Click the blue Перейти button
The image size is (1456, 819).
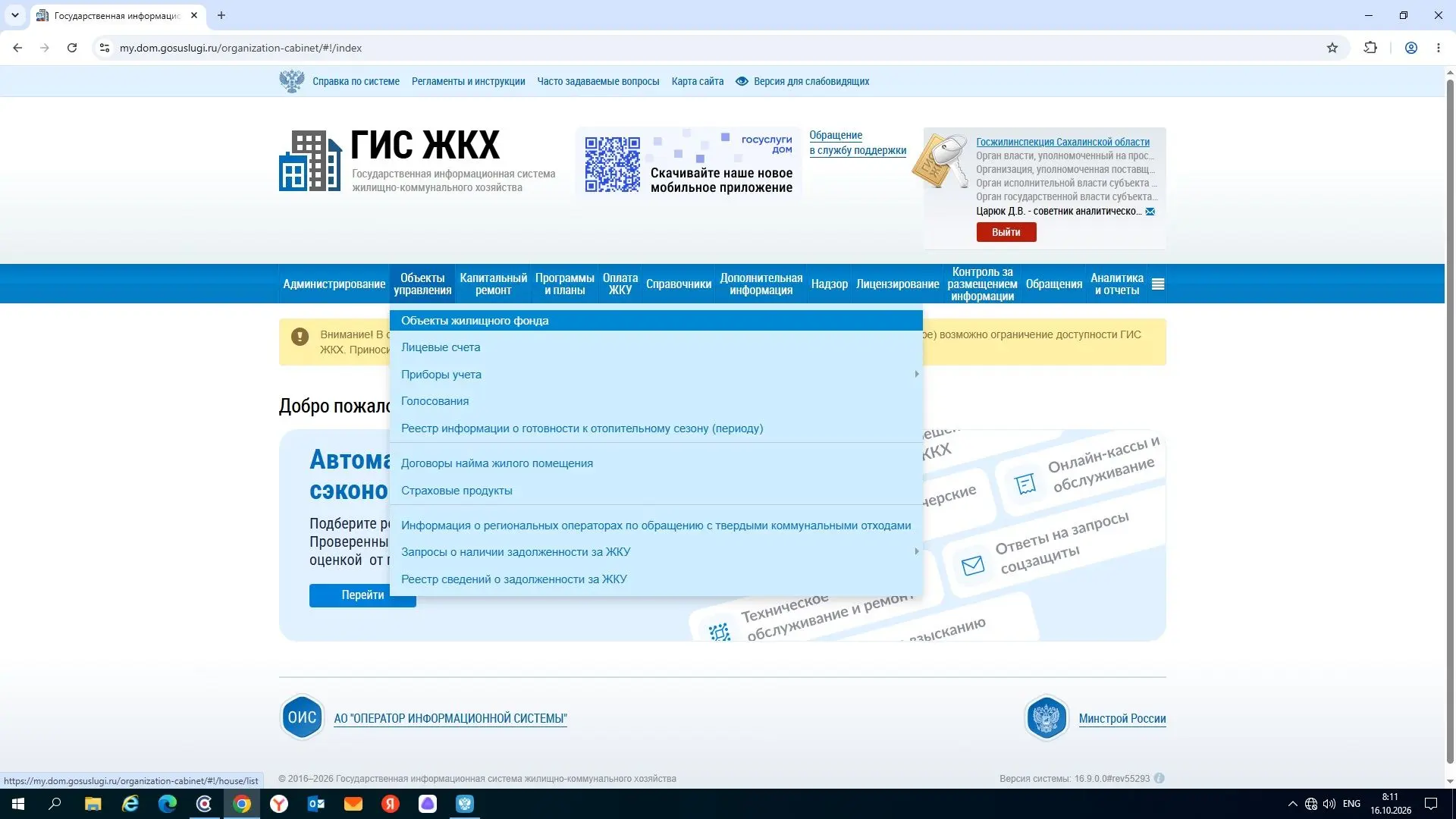pyautogui.click(x=362, y=595)
